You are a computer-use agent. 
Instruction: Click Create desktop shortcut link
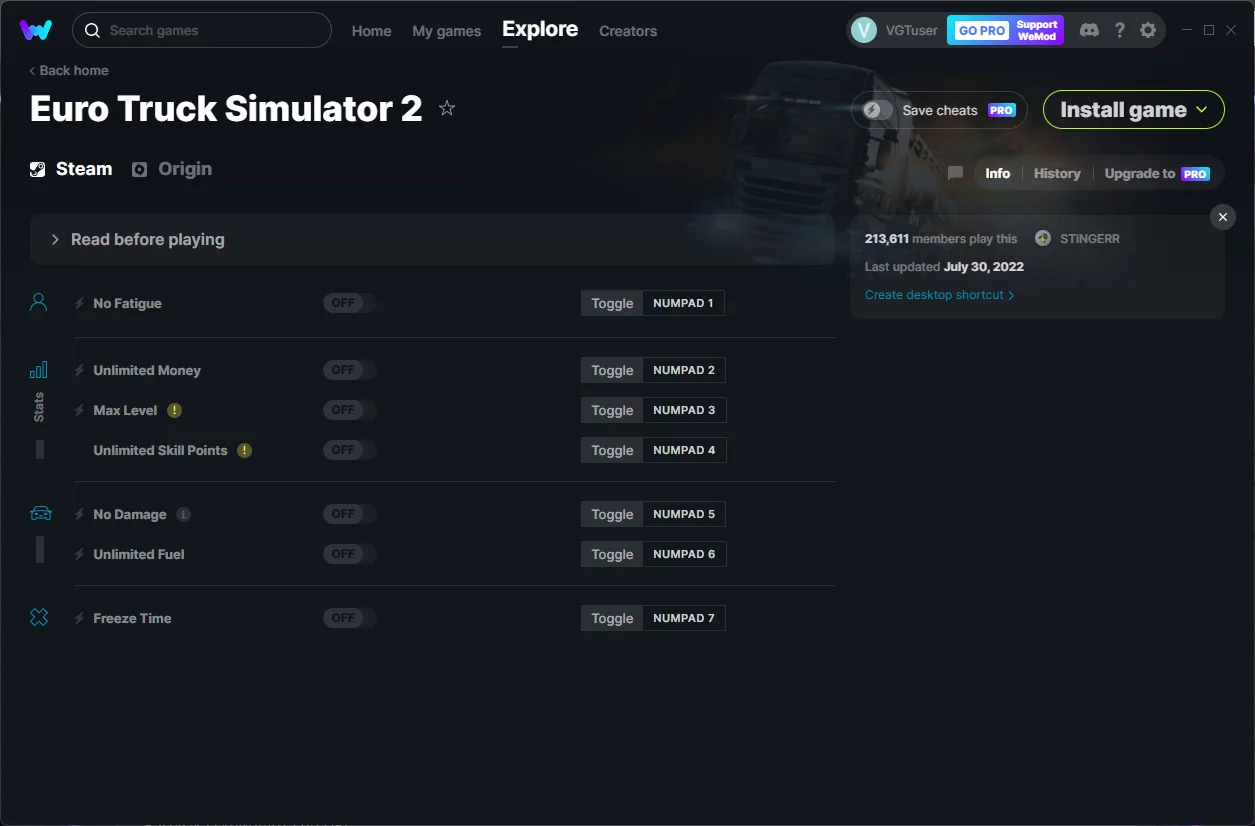click(x=940, y=295)
